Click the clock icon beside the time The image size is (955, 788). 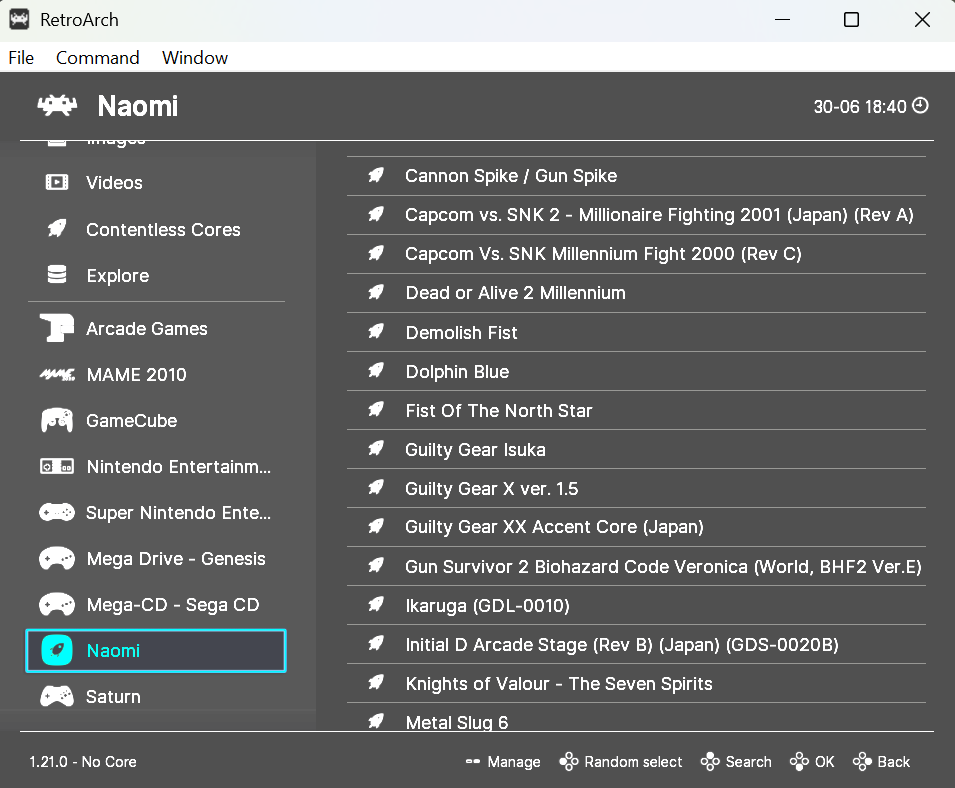point(920,105)
